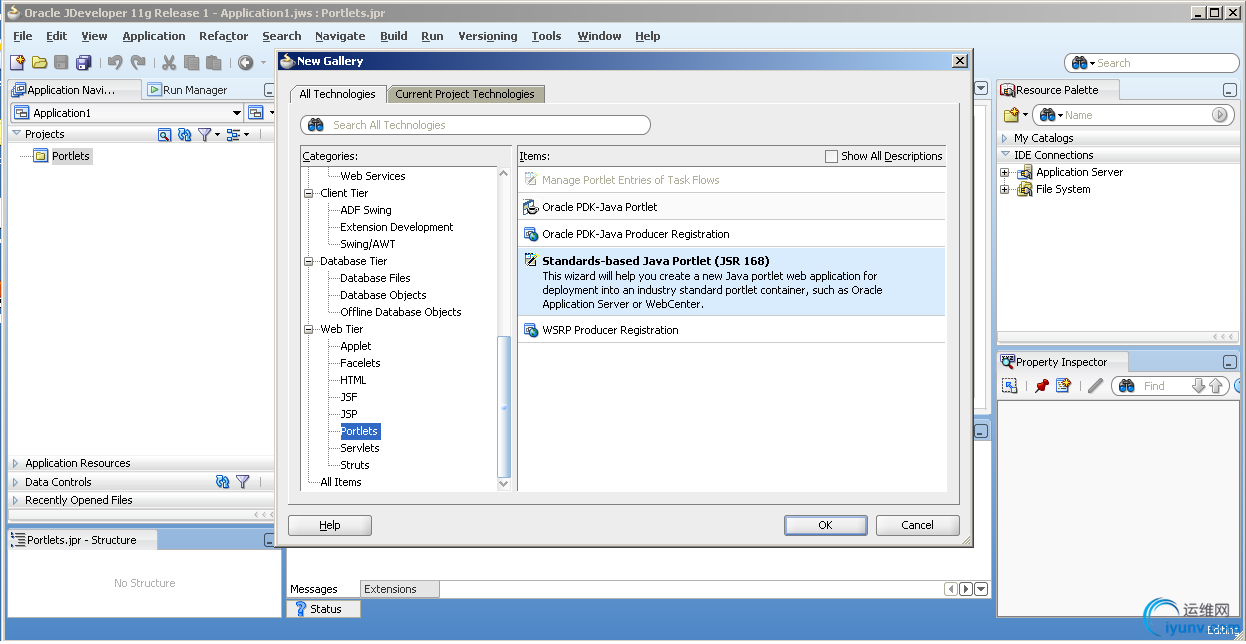Image resolution: width=1246 pixels, height=644 pixels.
Task: Click the Data Controls filter funnel icon
Action: coord(243,481)
